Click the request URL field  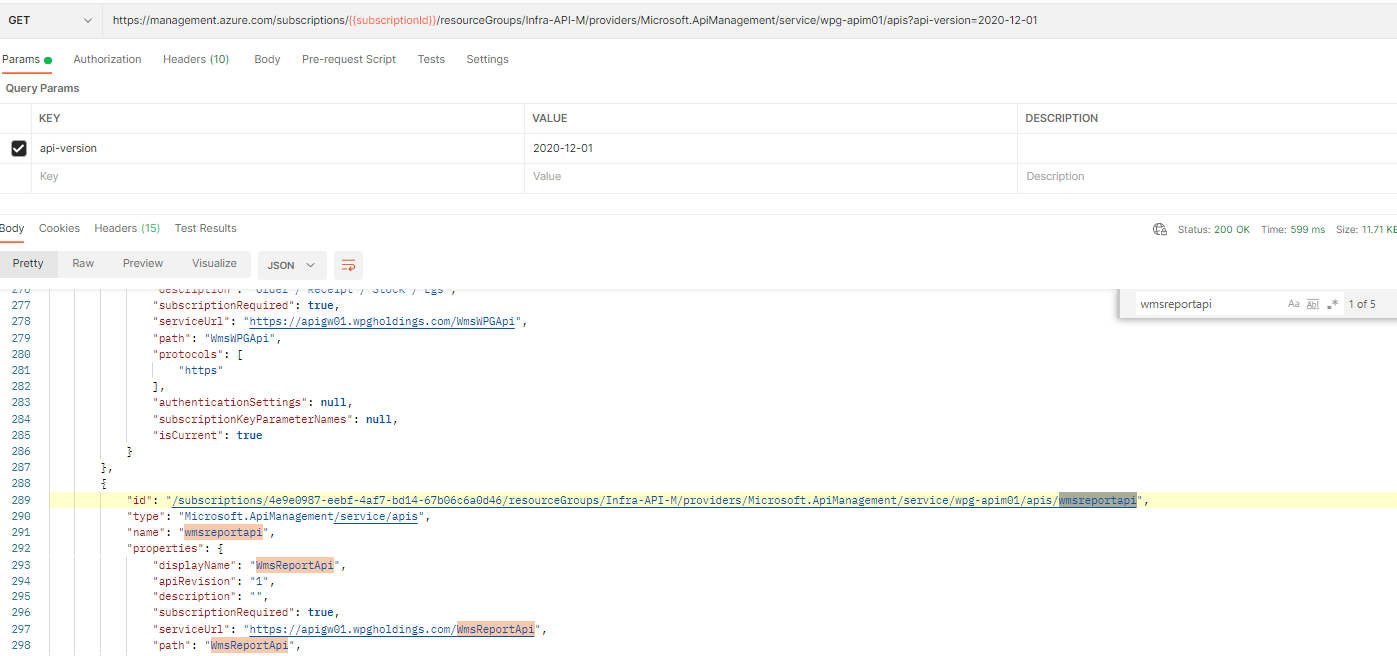(x=748, y=20)
